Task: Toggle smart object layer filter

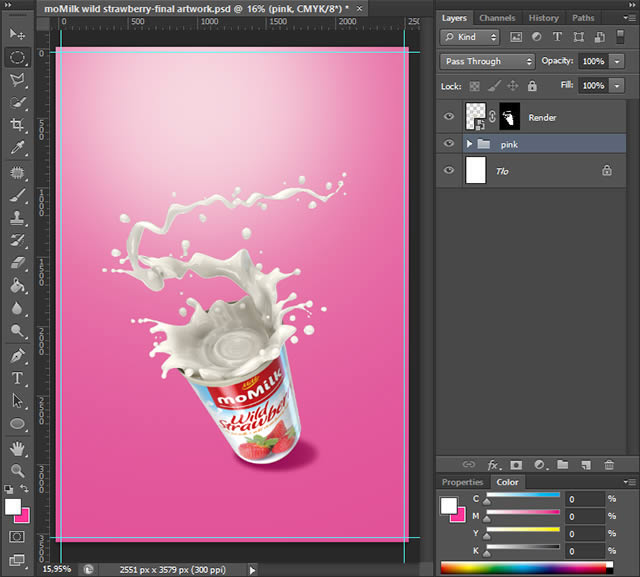Action: (600, 37)
